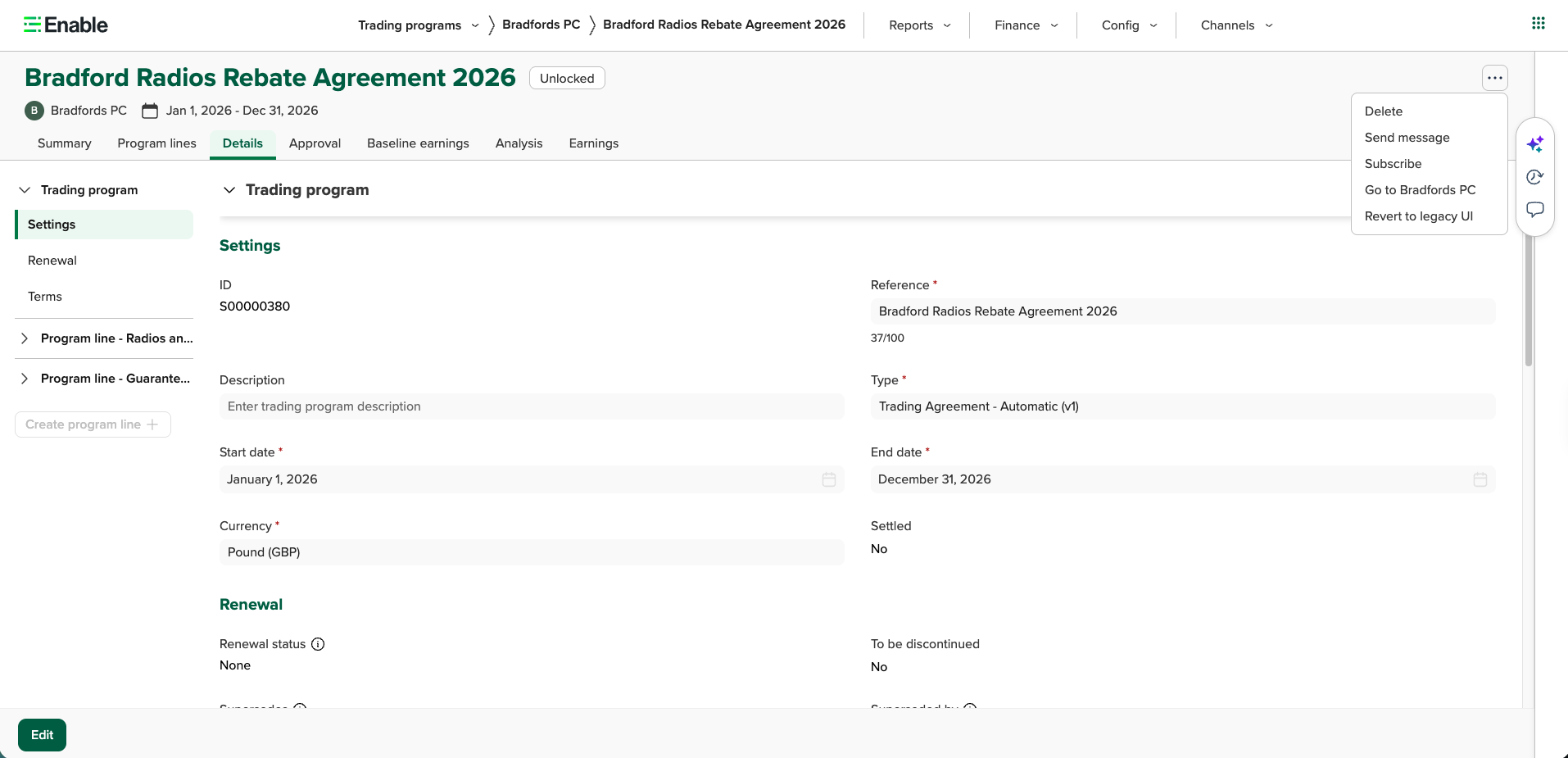The width and height of the screenshot is (1568, 758).
Task: Switch to the Summary tab
Action: tap(65, 143)
